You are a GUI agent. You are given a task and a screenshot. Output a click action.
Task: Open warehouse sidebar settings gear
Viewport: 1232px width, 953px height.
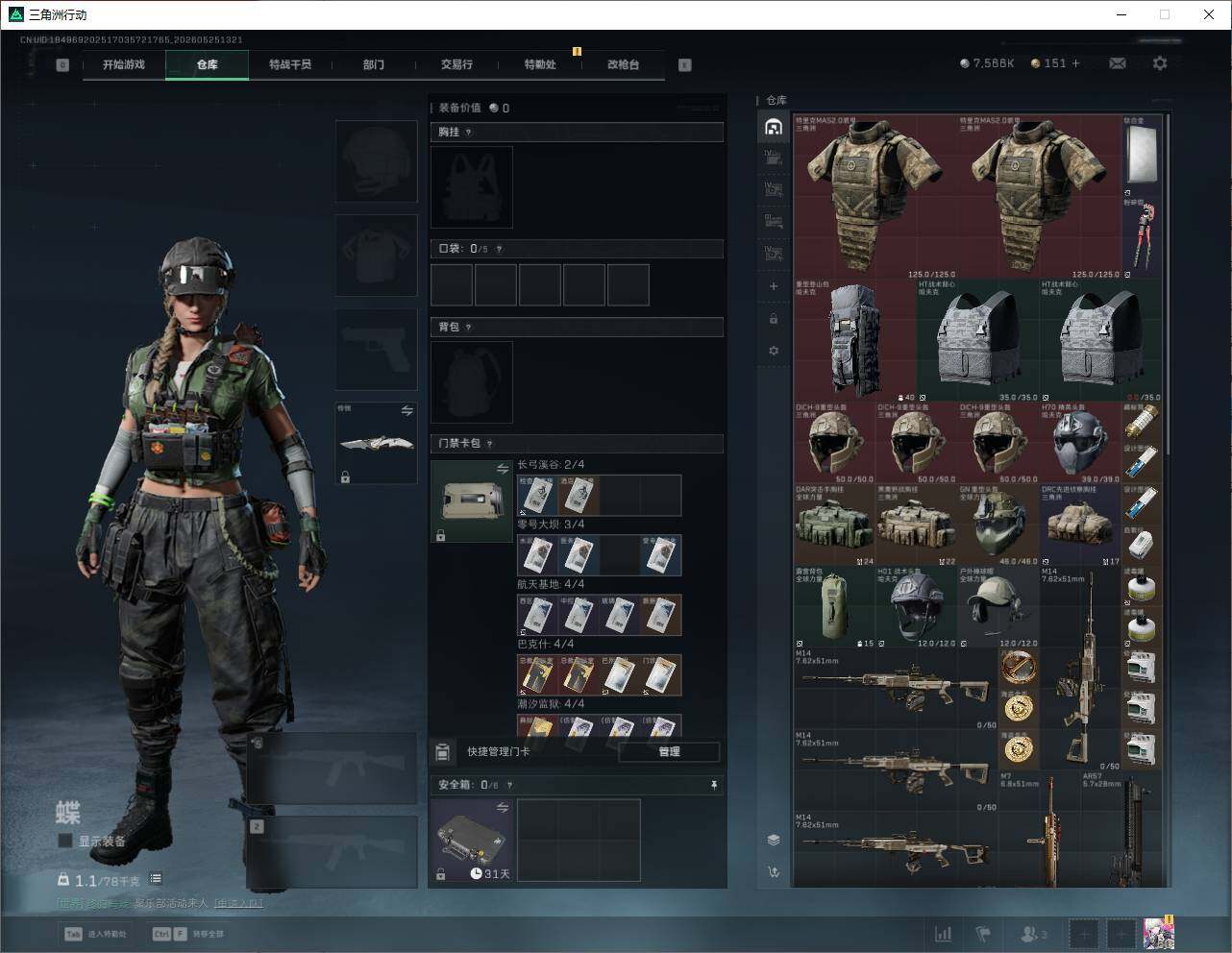coord(774,351)
